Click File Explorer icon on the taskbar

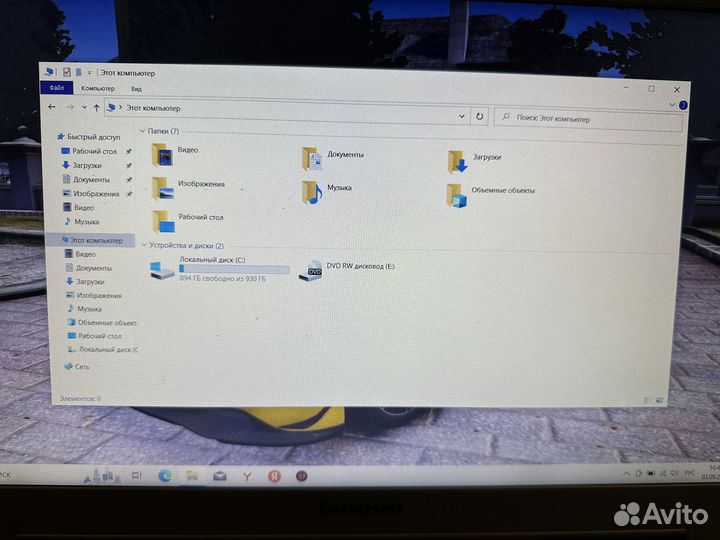[x=192, y=476]
